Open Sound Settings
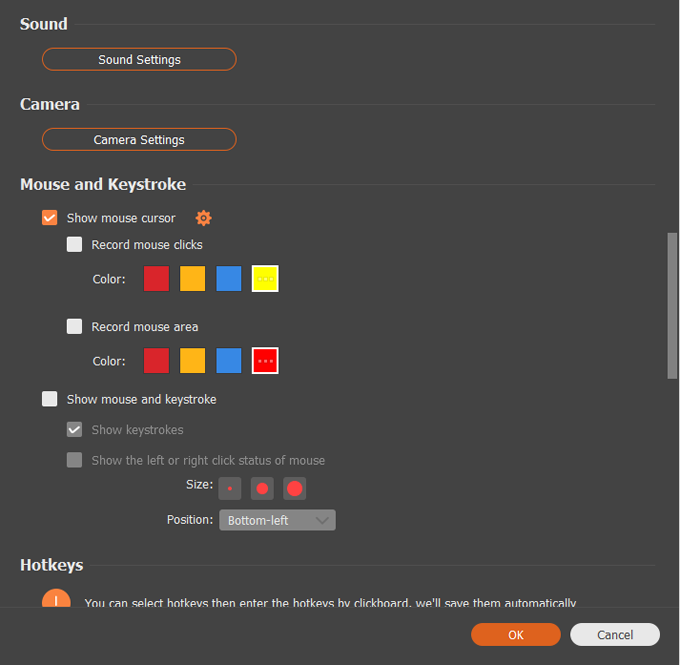The width and height of the screenshot is (680, 665). [139, 60]
